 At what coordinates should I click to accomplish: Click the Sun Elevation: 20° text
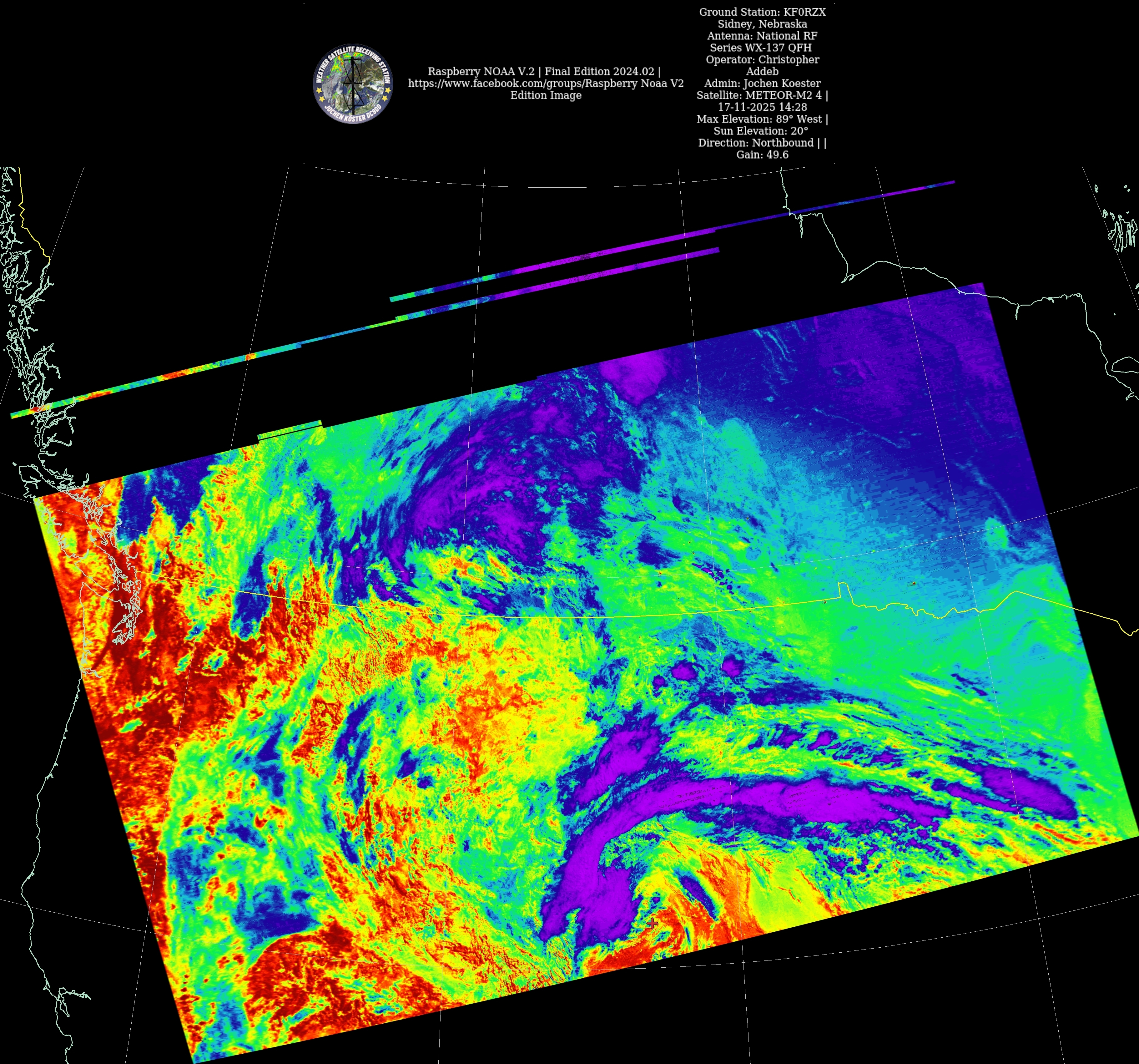pos(761,131)
